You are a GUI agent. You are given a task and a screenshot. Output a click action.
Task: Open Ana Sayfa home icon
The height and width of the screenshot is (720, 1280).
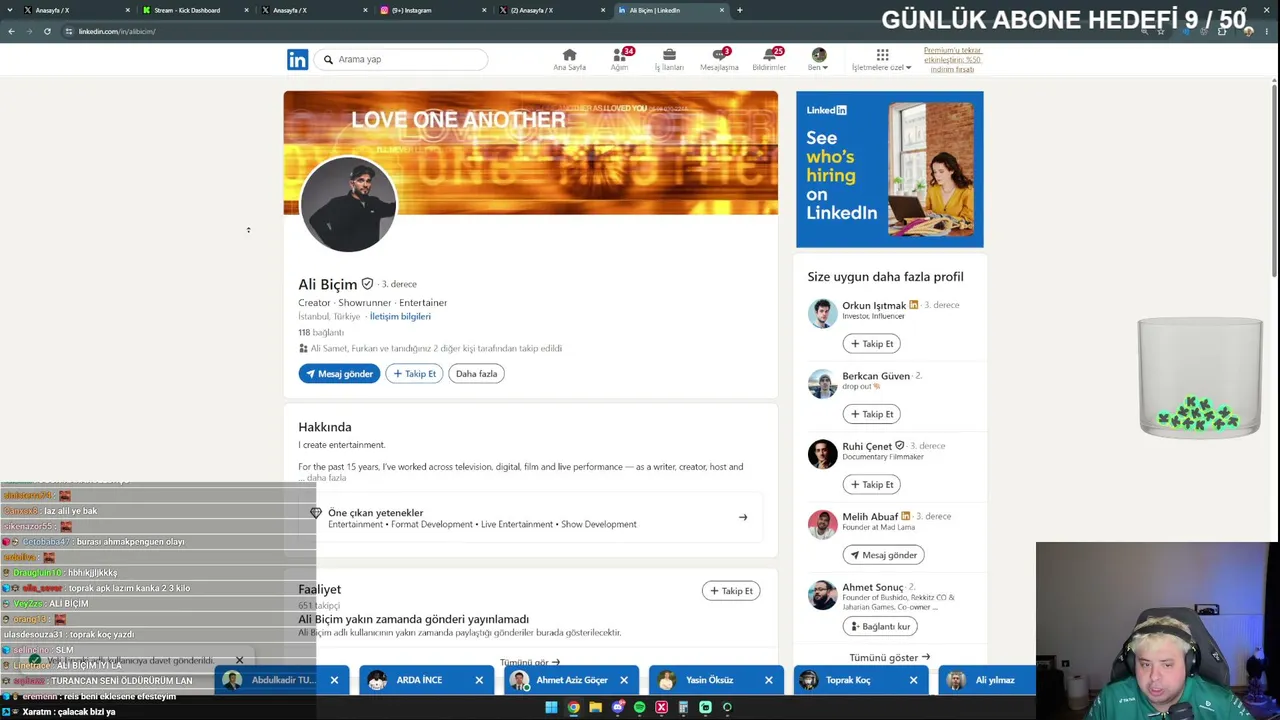tap(569, 60)
